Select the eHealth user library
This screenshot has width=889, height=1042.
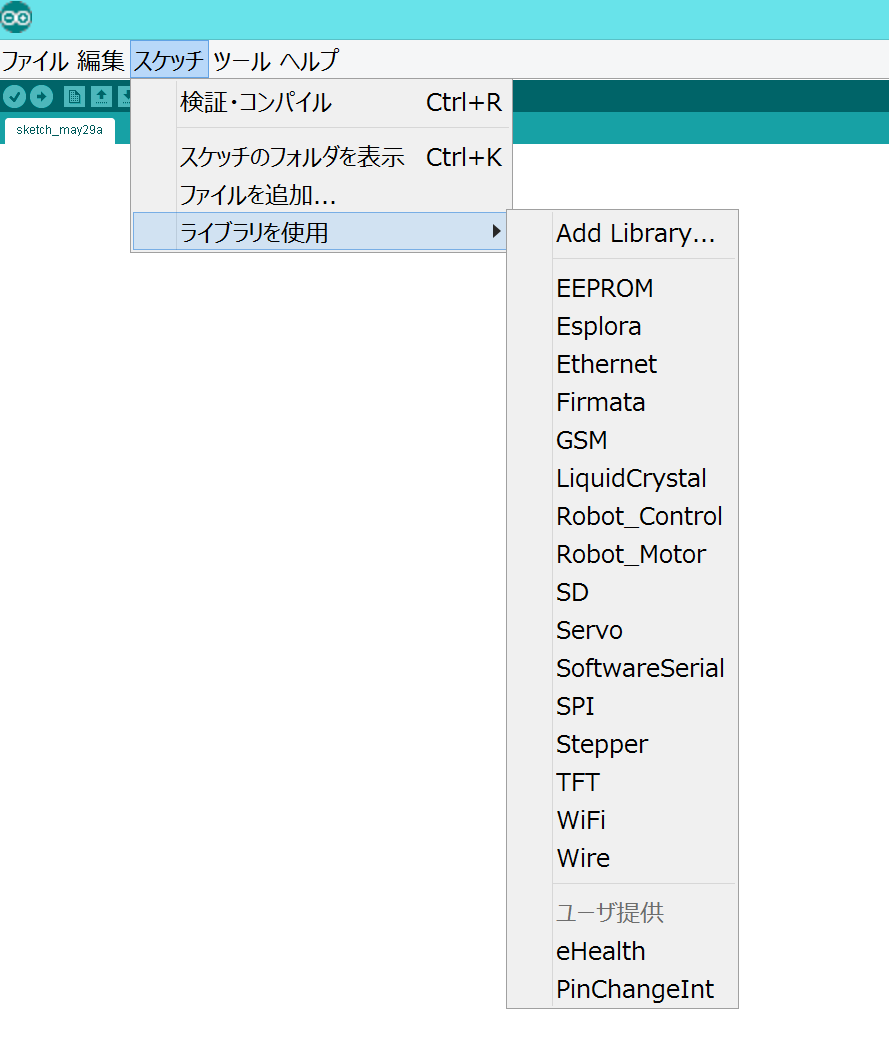point(600,951)
